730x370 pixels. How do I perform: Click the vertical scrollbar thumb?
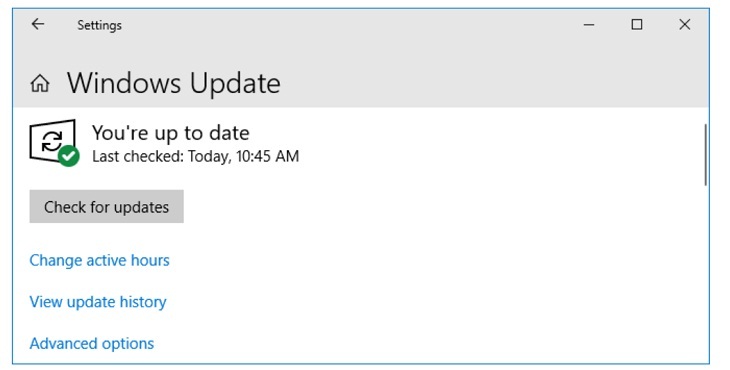706,155
